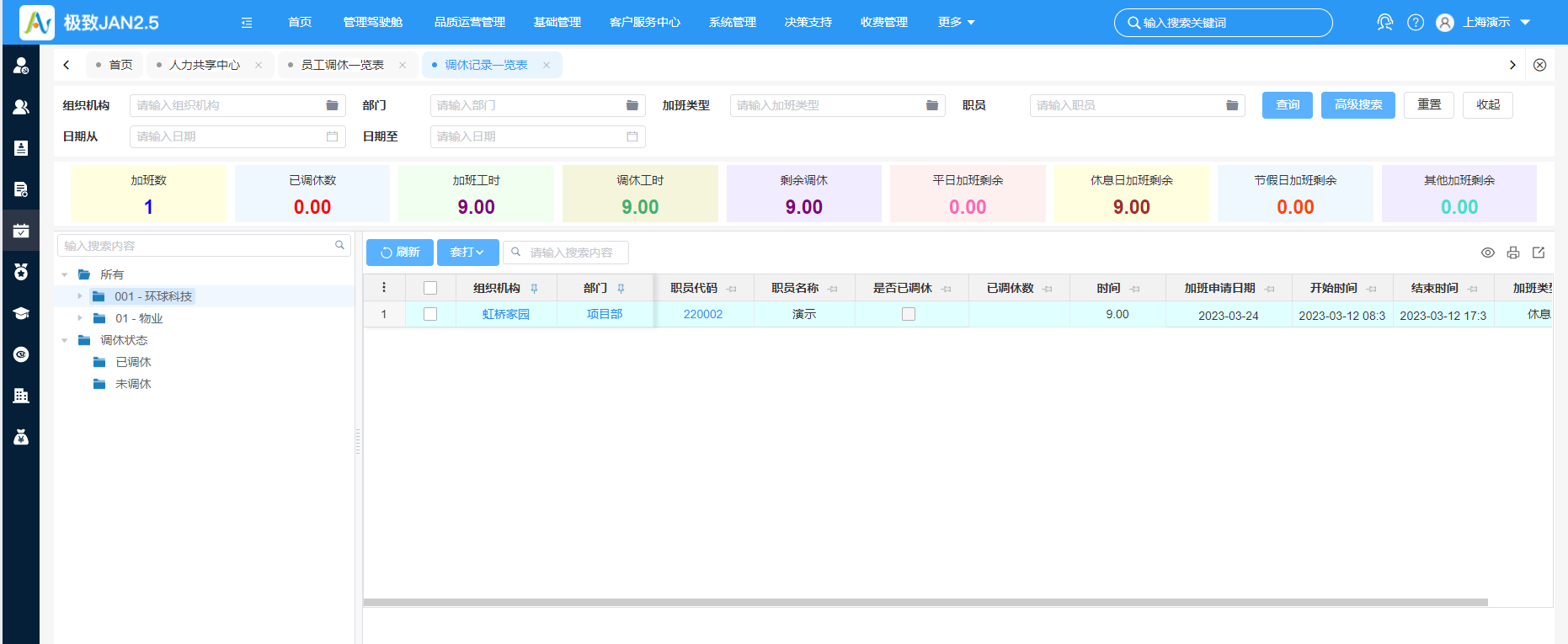Open the 上海演示 user dropdown

(1496, 23)
